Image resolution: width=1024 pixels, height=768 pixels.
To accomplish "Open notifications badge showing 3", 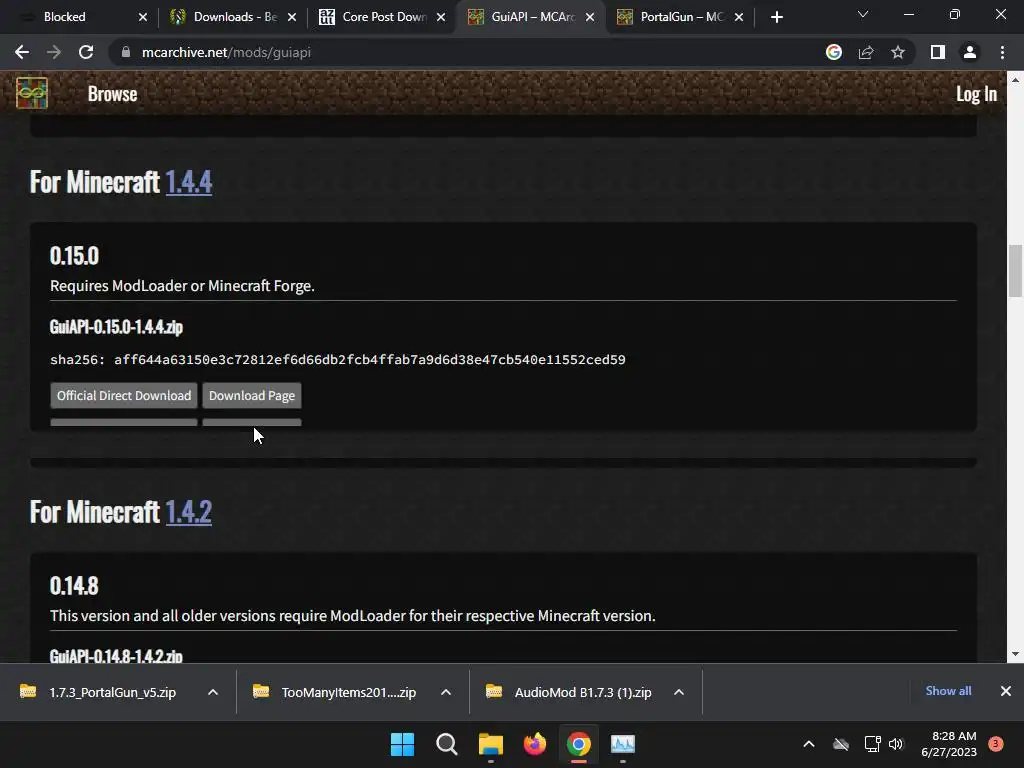I will coord(995,744).
